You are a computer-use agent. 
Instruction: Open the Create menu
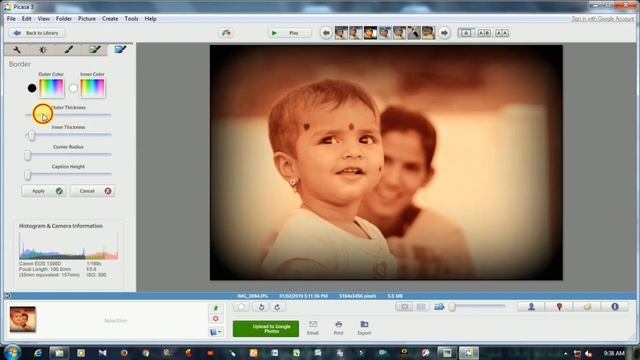pos(110,19)
